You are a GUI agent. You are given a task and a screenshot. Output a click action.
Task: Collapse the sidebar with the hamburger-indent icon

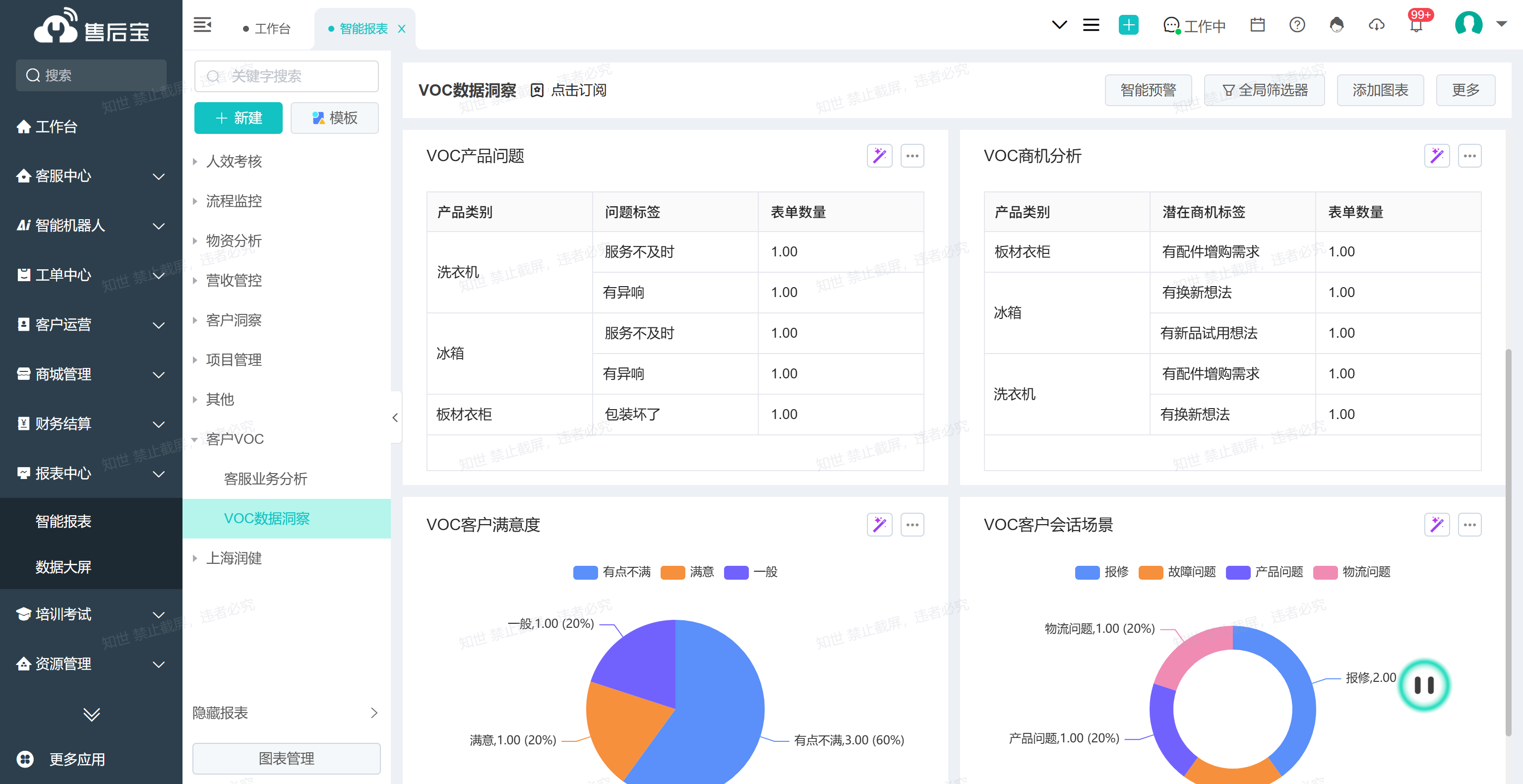click(x=202, y=25)
